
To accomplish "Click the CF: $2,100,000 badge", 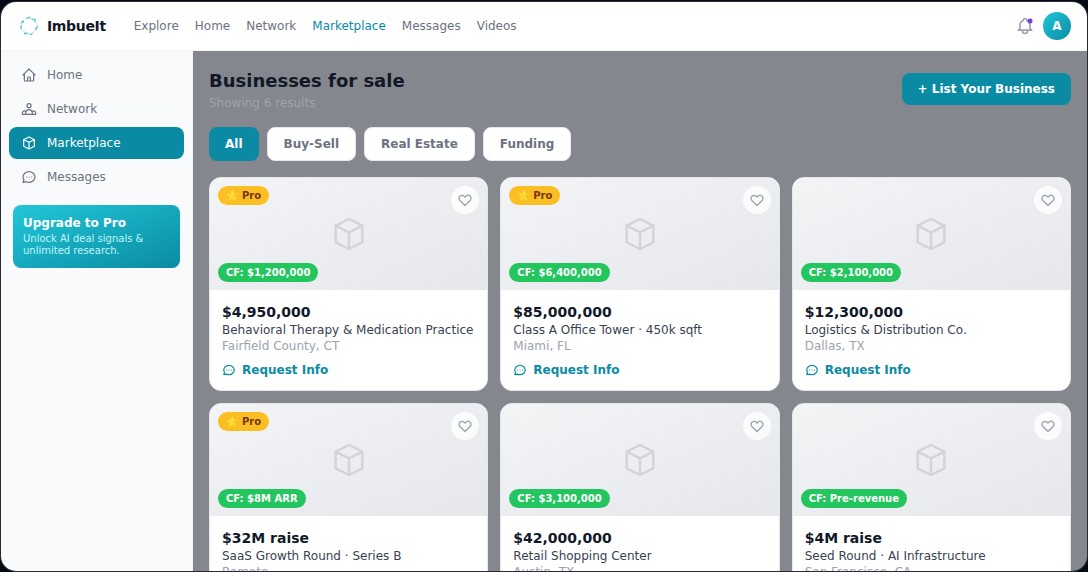I will point(851,272).
